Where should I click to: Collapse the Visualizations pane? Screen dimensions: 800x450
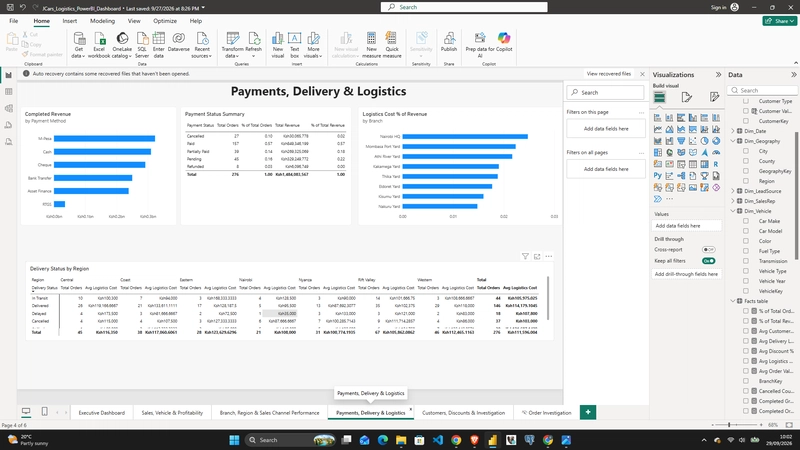click(718, 74)
